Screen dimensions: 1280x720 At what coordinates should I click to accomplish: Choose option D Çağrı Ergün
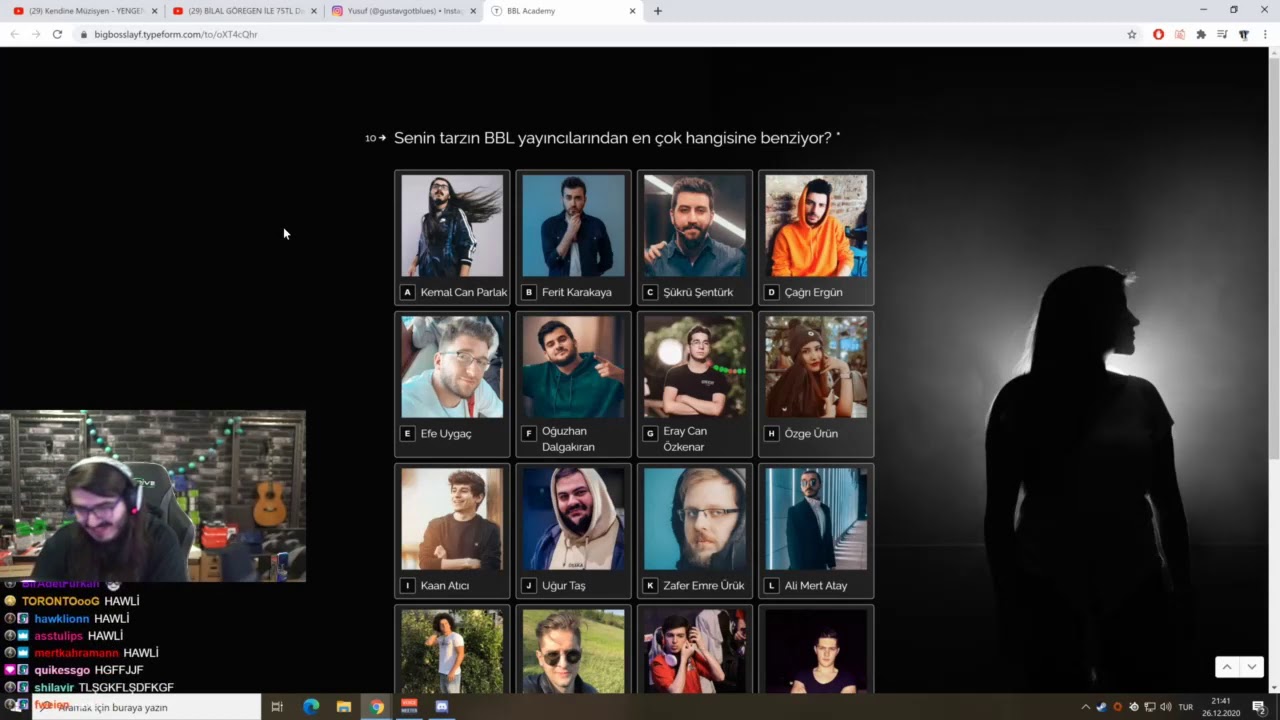(816, 238)
